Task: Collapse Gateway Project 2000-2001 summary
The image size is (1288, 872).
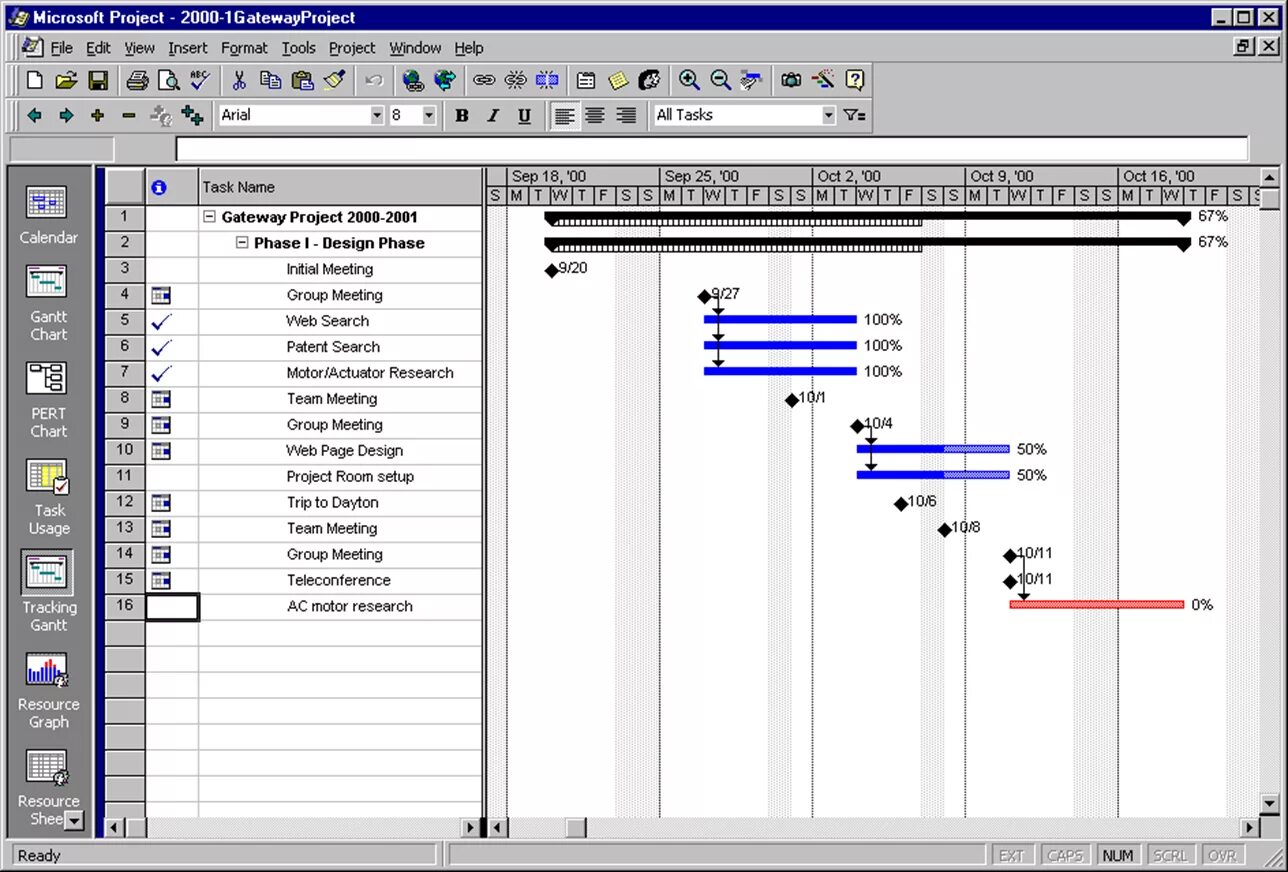Action: 209,217
